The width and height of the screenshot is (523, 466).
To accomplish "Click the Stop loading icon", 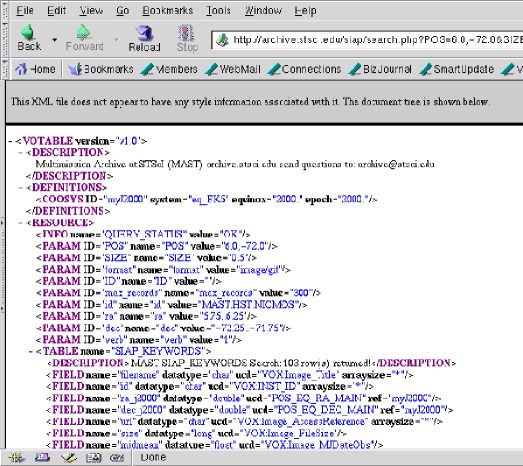I will [x=186, y=33].
